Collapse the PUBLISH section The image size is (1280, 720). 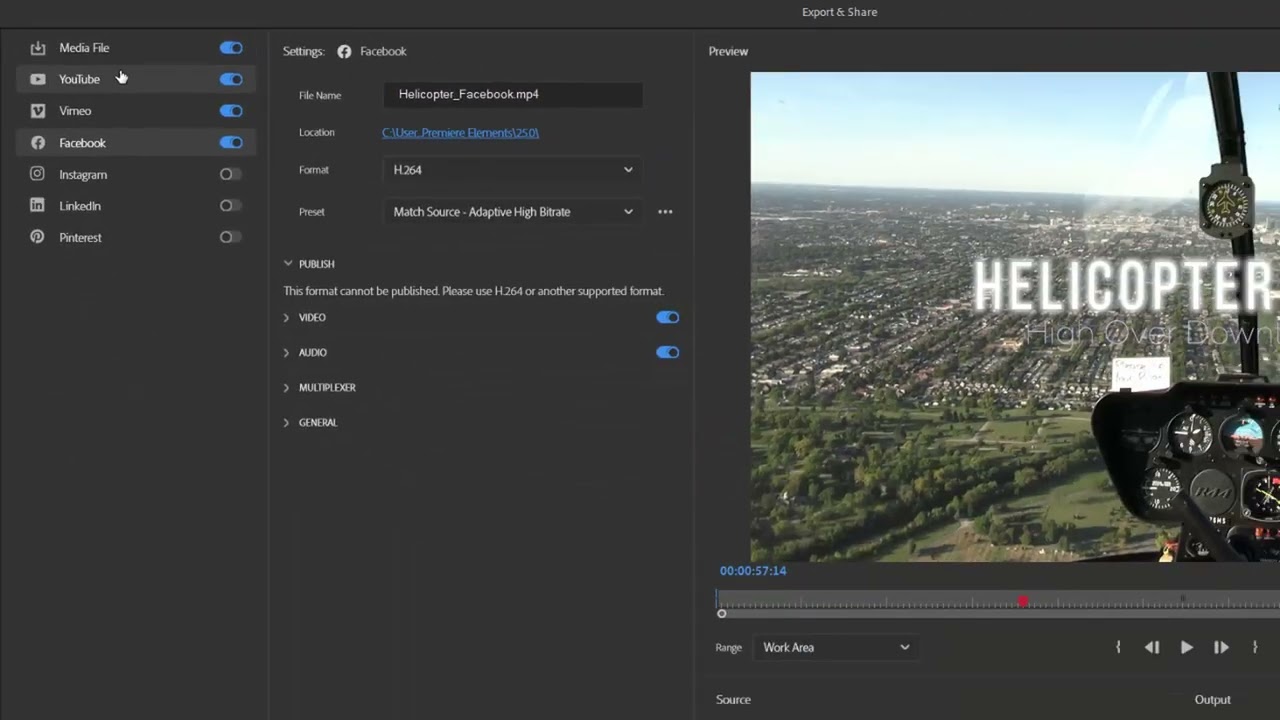pos(288,264)
